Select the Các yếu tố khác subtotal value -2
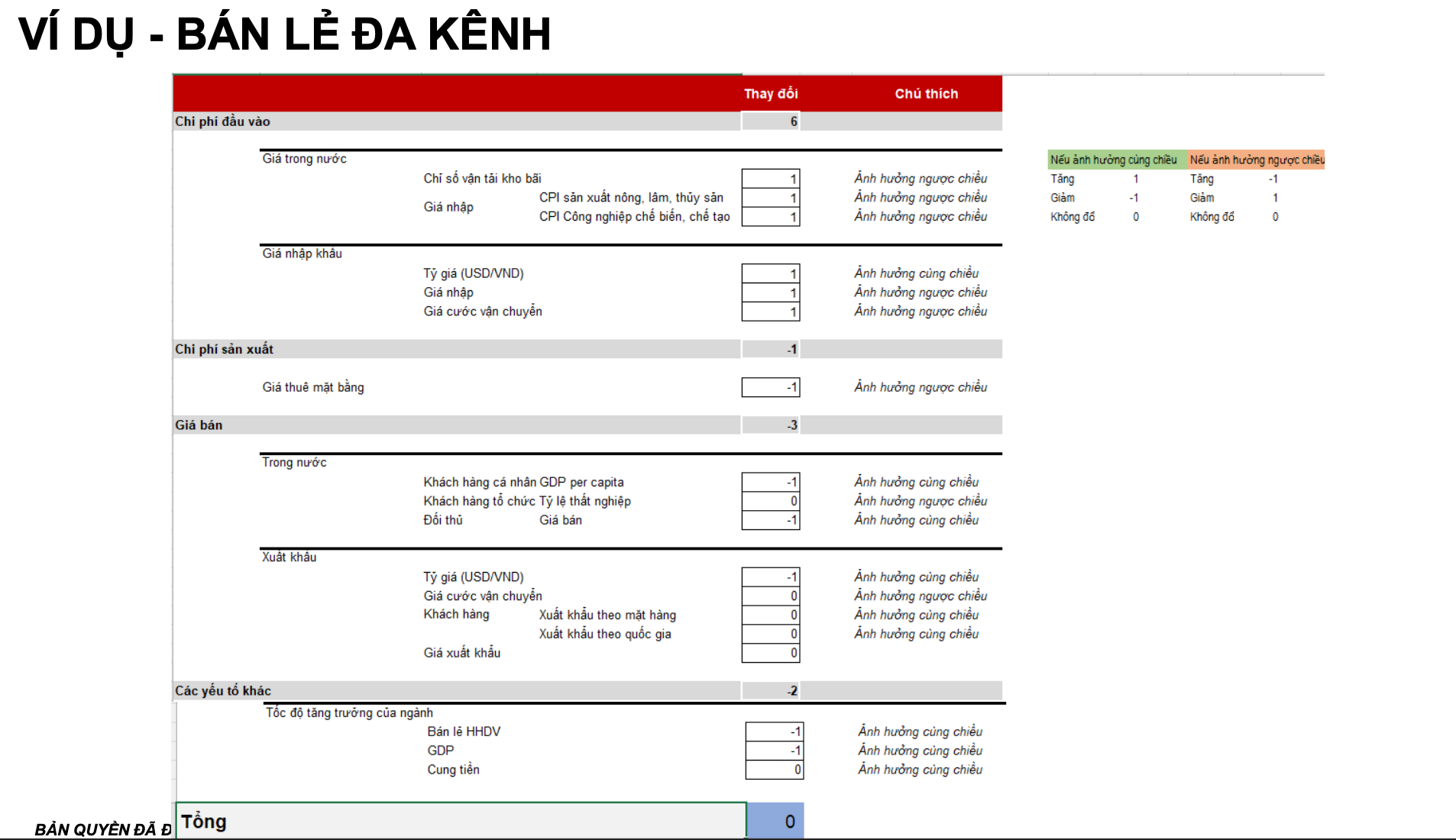 coord(771,691)
